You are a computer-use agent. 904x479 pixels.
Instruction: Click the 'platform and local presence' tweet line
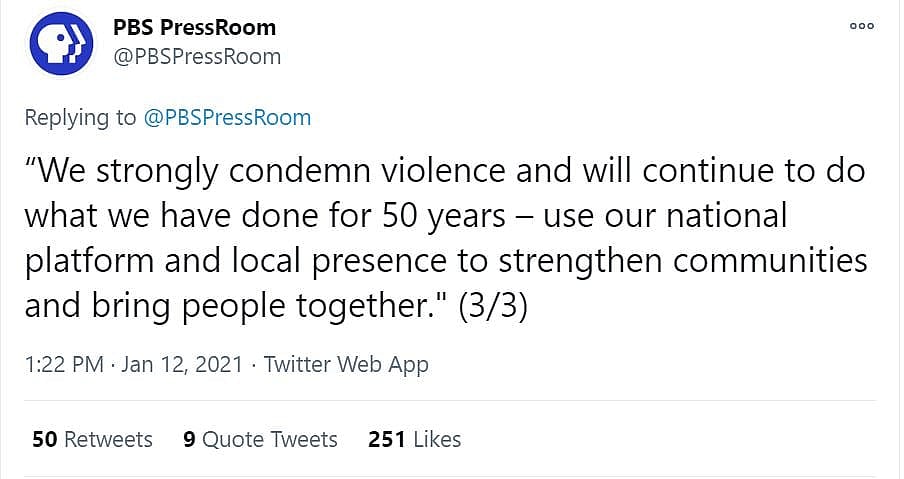pos(445,259)
